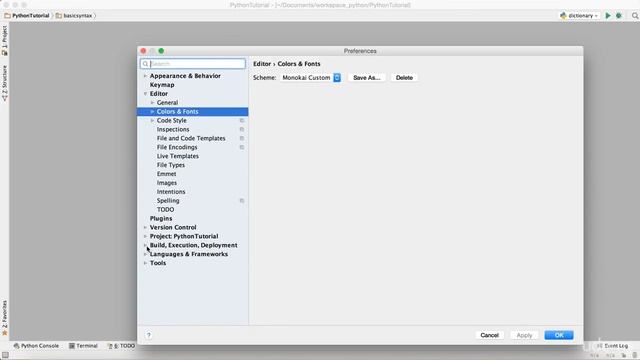The height and width of the screenshot is (360, 640).
Task: Open the Structure tool window tab
Action: point(4,83)
